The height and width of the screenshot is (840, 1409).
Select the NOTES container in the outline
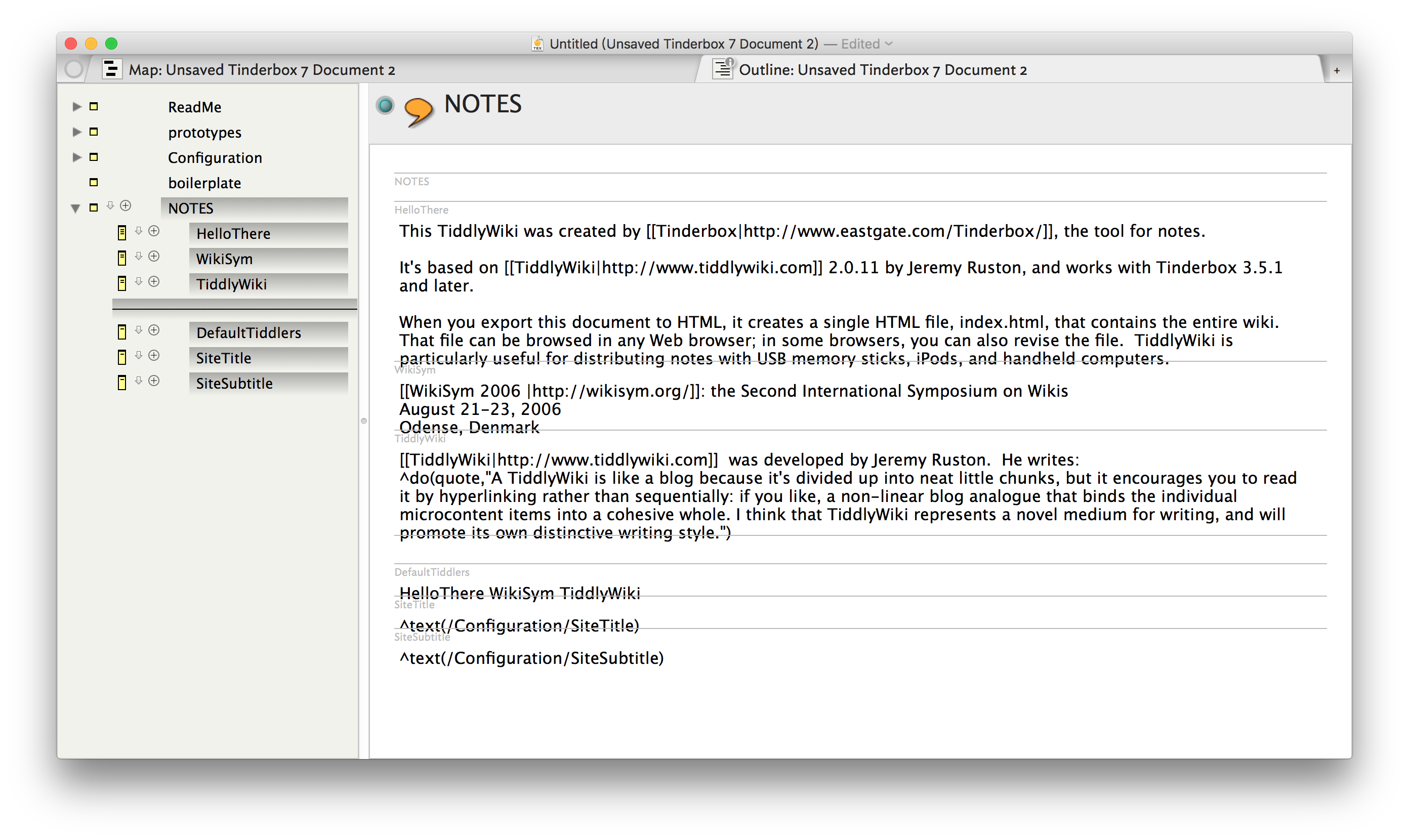click(255, 208)
